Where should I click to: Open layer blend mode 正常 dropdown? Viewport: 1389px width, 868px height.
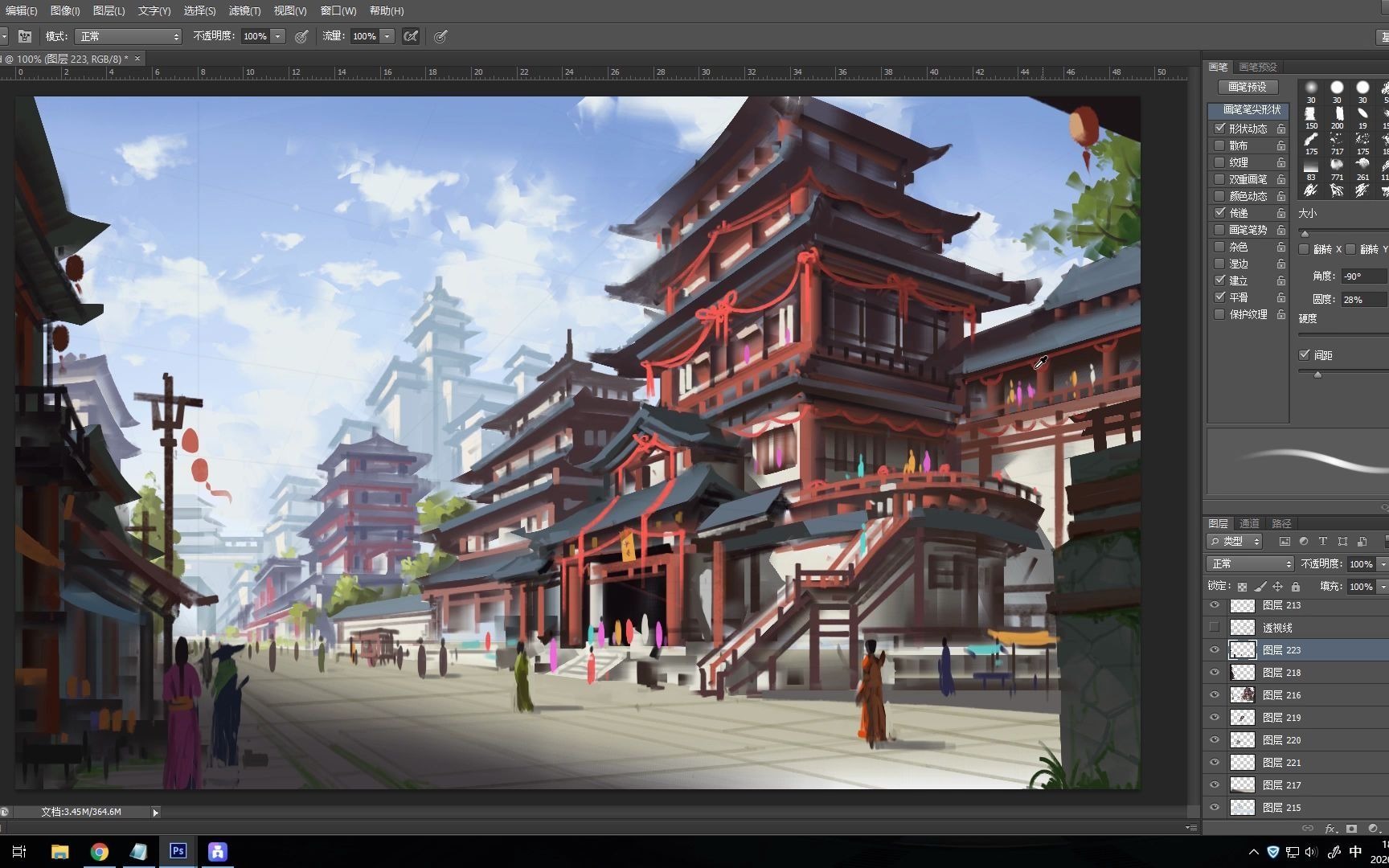pyautogui.click(x=1250, y=564)
